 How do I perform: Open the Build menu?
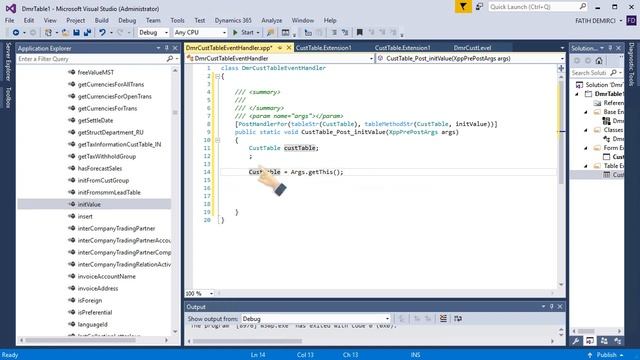point(101,20)
